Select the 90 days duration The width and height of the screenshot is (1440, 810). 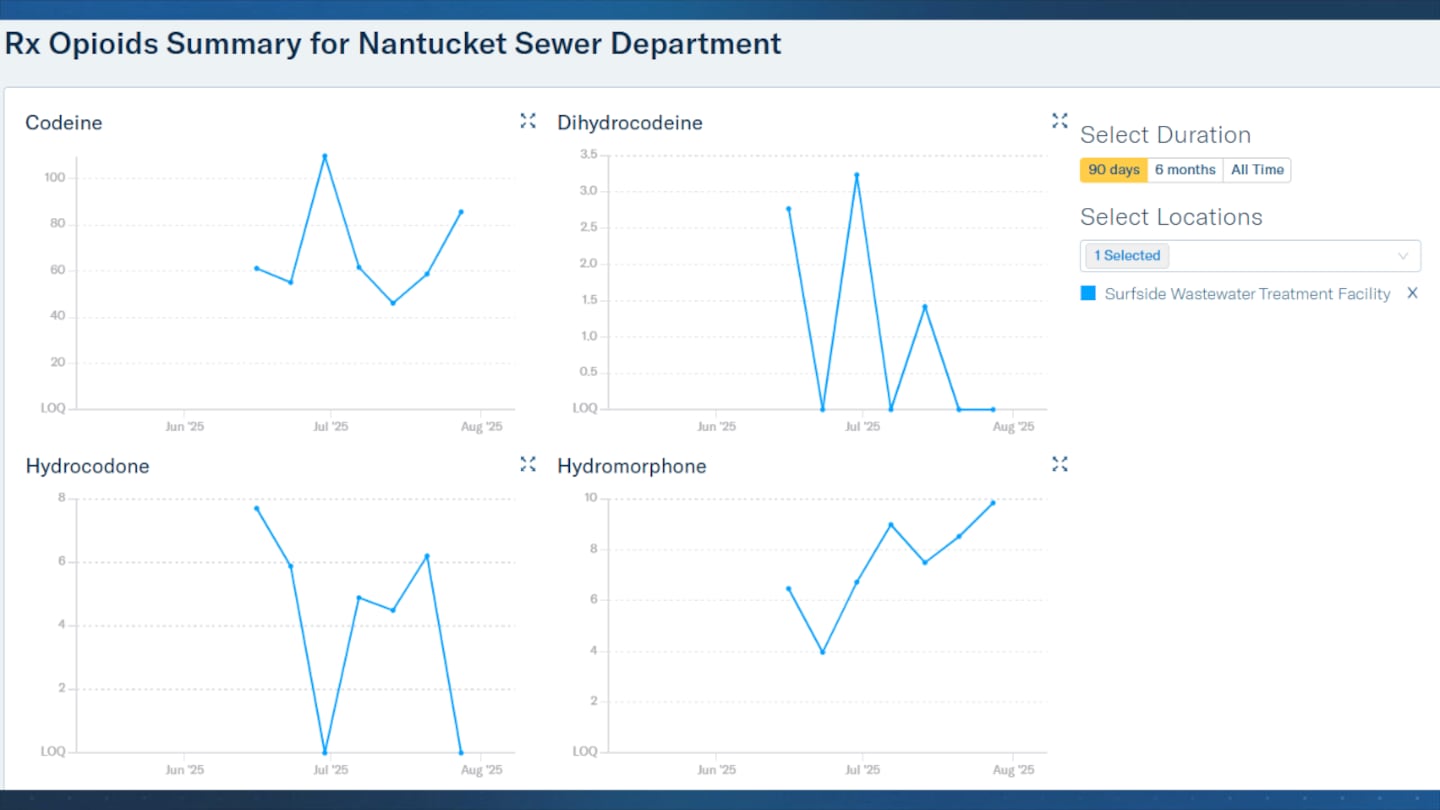(1114, 170)
